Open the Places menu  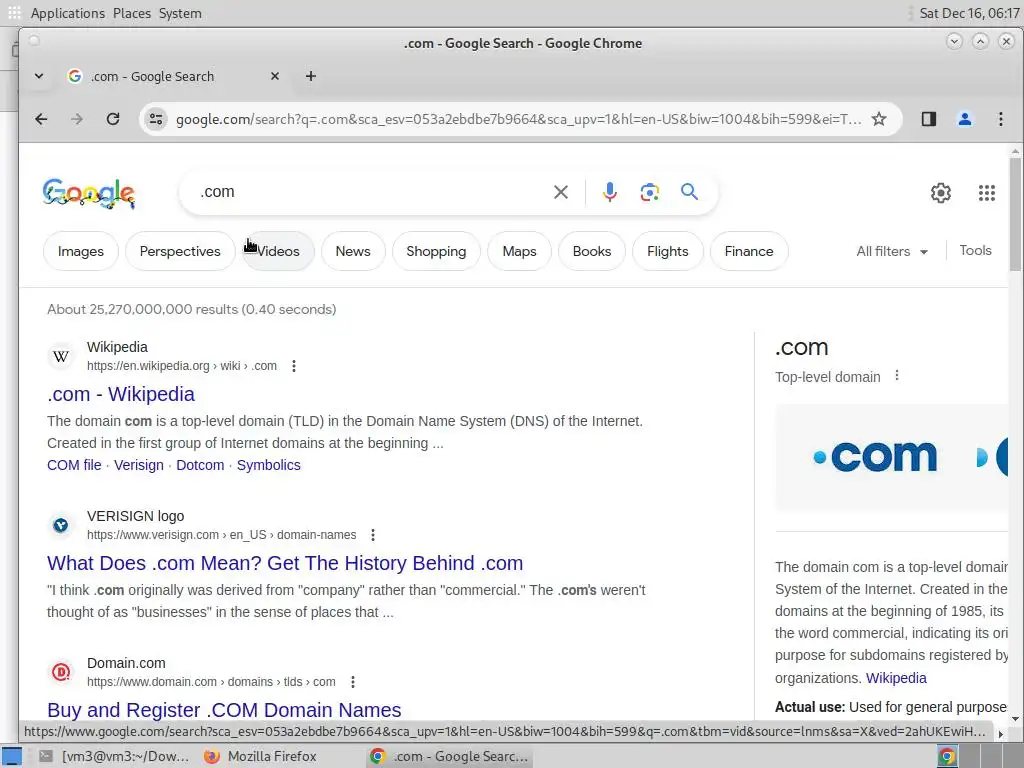point(132,13)
